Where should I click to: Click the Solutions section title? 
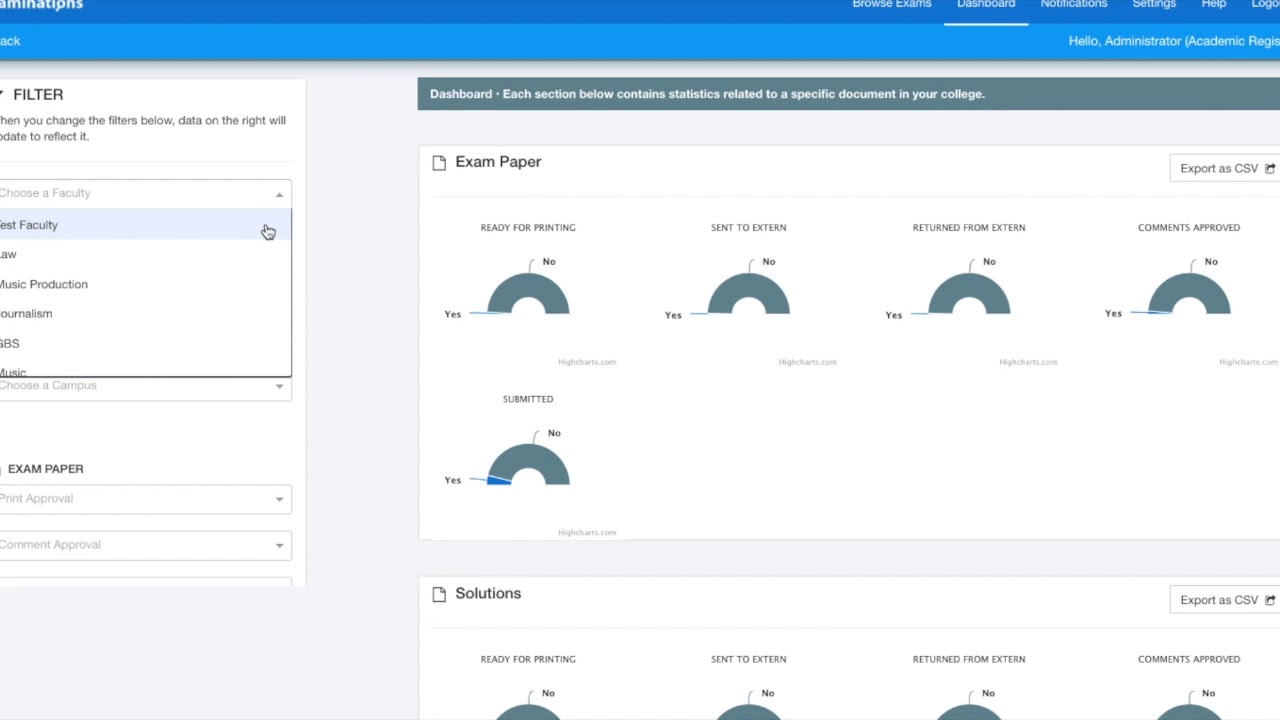[488, 594]
